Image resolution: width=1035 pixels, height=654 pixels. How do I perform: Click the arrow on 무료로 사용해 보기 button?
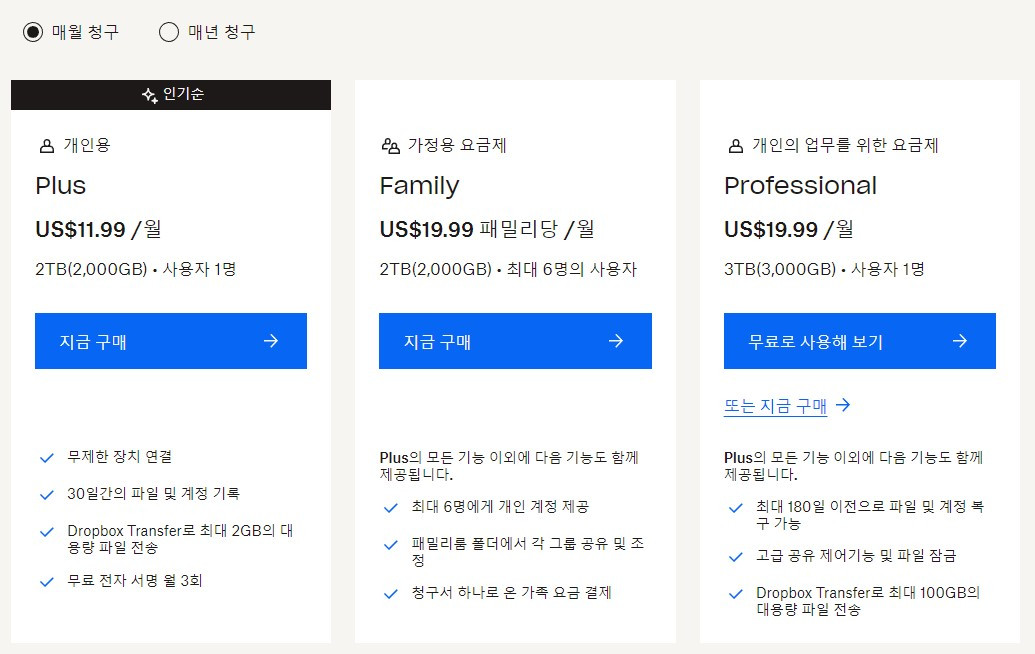(960, 341)
